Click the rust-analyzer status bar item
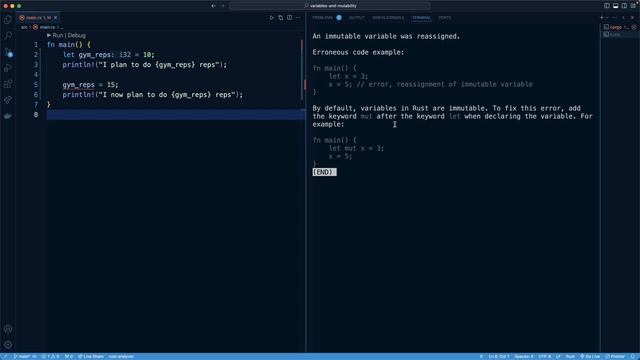This screenshot has height=360, width=640. 121,356
